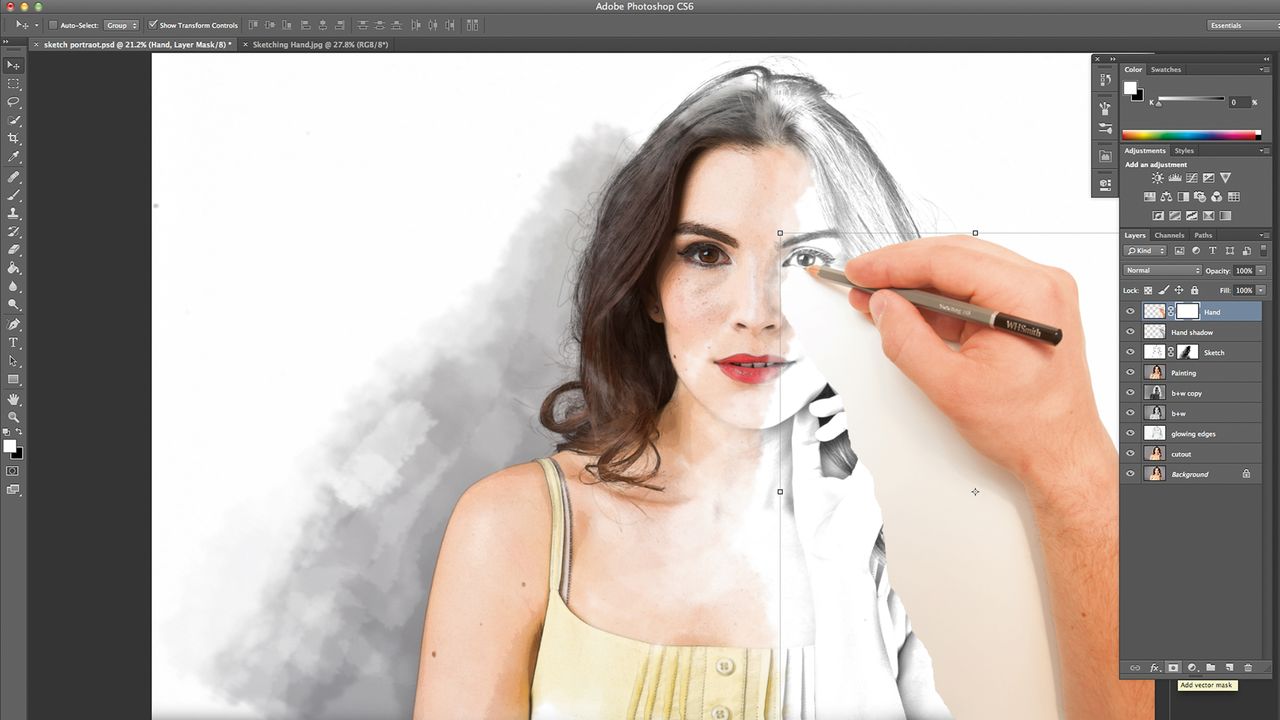
Task: Open the Color panel options menu
Action: pyautogui.click(x=1264, y=70)
